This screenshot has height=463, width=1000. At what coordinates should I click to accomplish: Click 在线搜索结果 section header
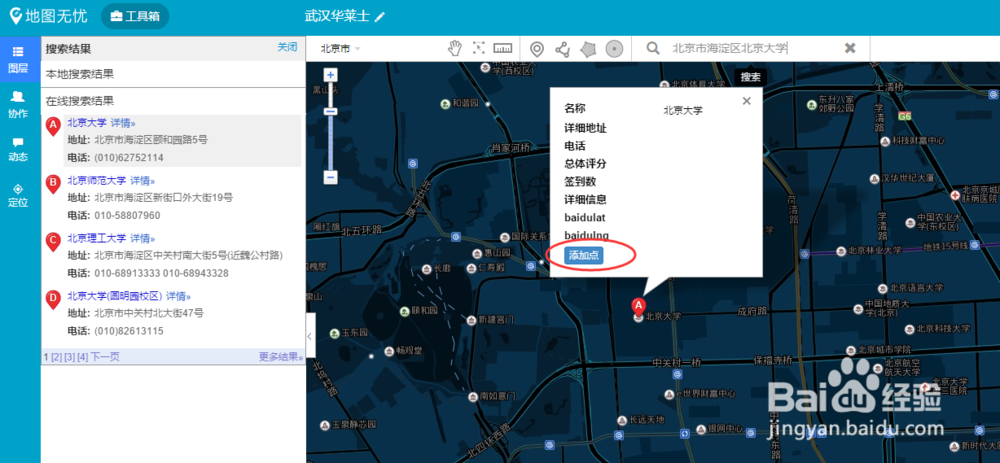pyautogui.click(x=80, y=101)
